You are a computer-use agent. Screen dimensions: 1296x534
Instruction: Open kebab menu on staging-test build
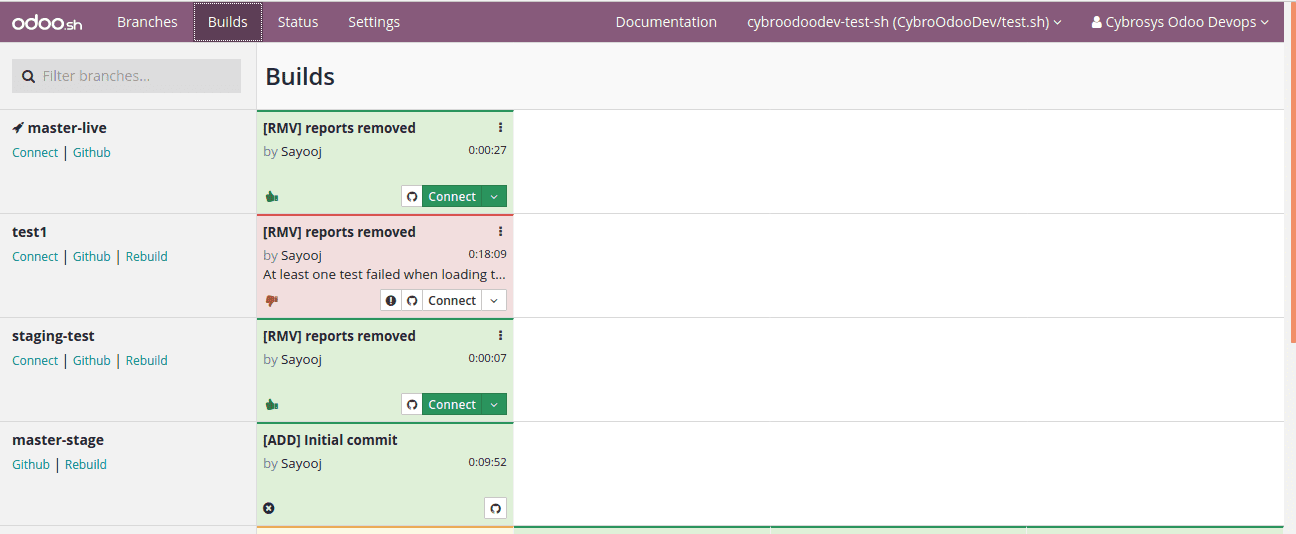point(500,336)
